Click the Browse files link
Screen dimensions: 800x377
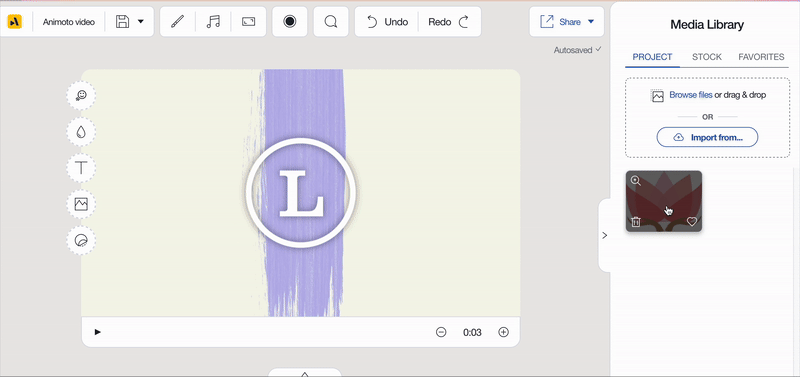(x=691, y=95)
